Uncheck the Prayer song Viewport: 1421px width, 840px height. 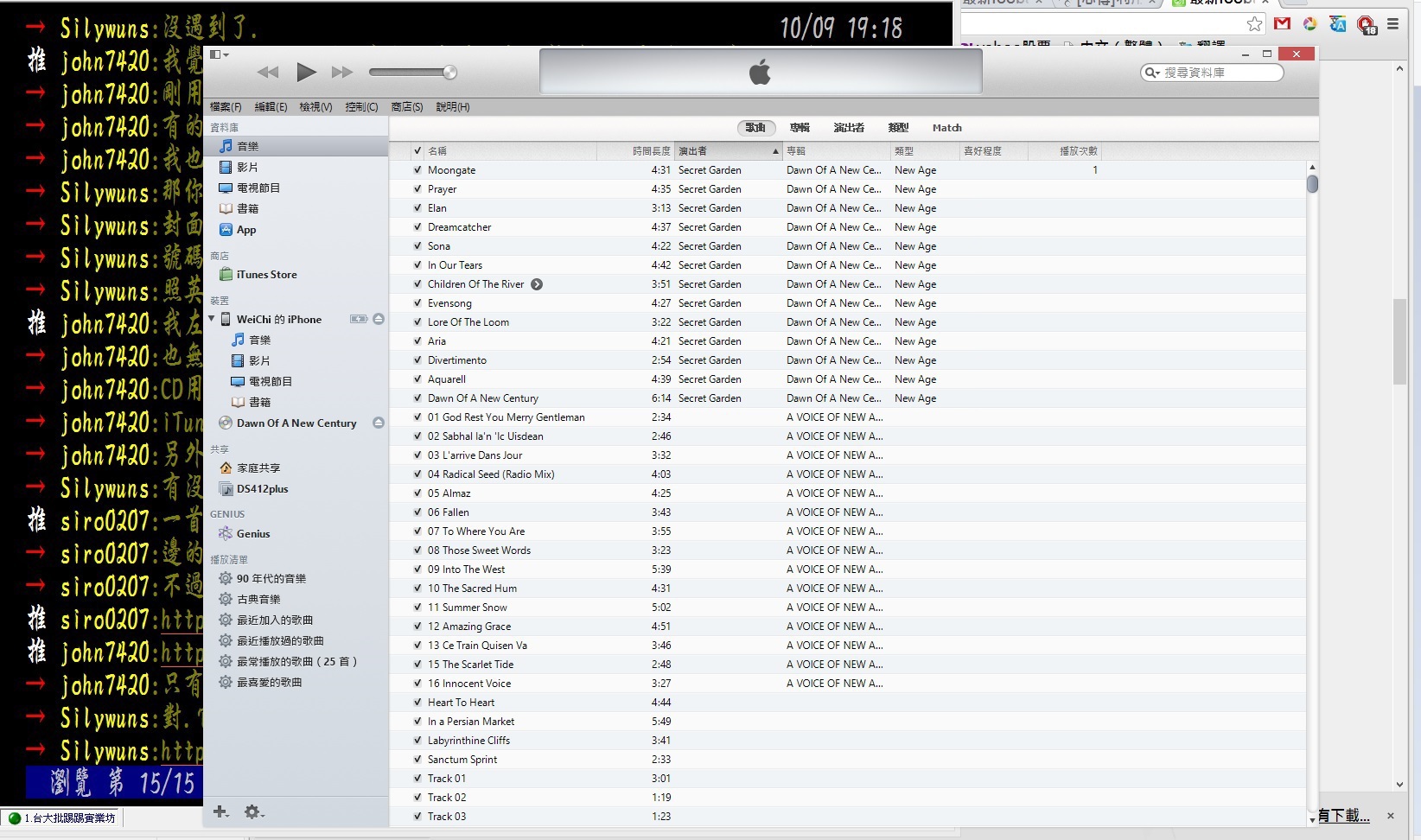coord(417,189)
